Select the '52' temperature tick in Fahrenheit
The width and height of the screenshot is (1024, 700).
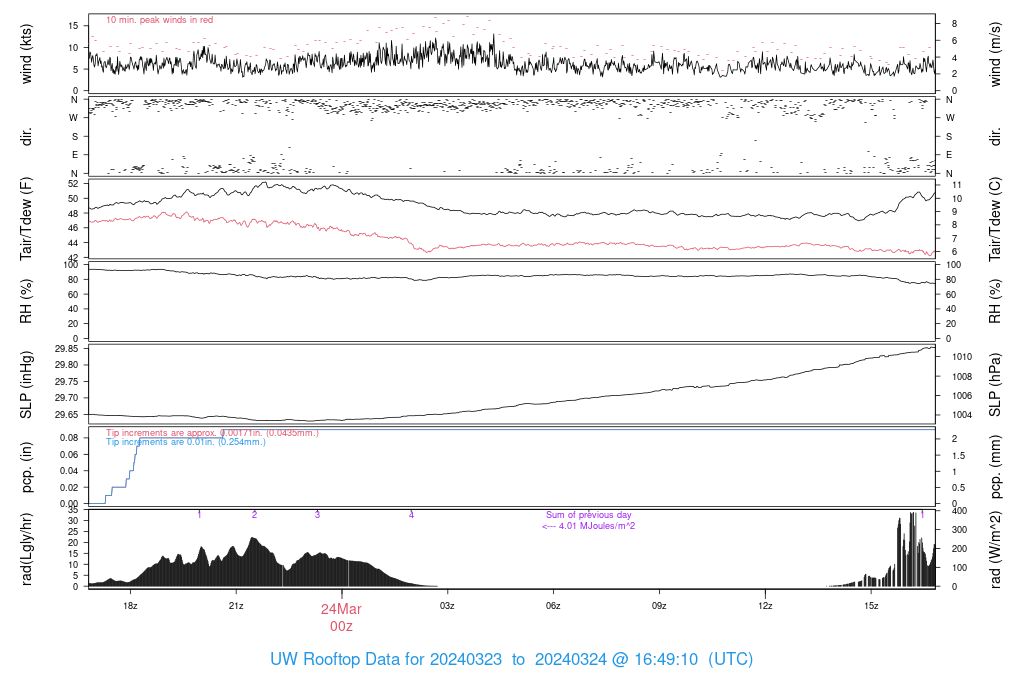(73, 183)
